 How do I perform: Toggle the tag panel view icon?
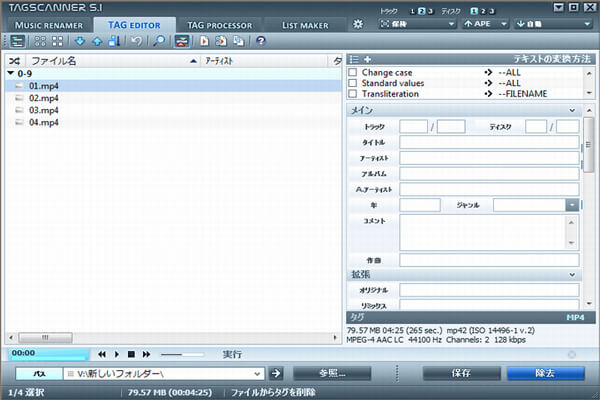coord(17,41)
